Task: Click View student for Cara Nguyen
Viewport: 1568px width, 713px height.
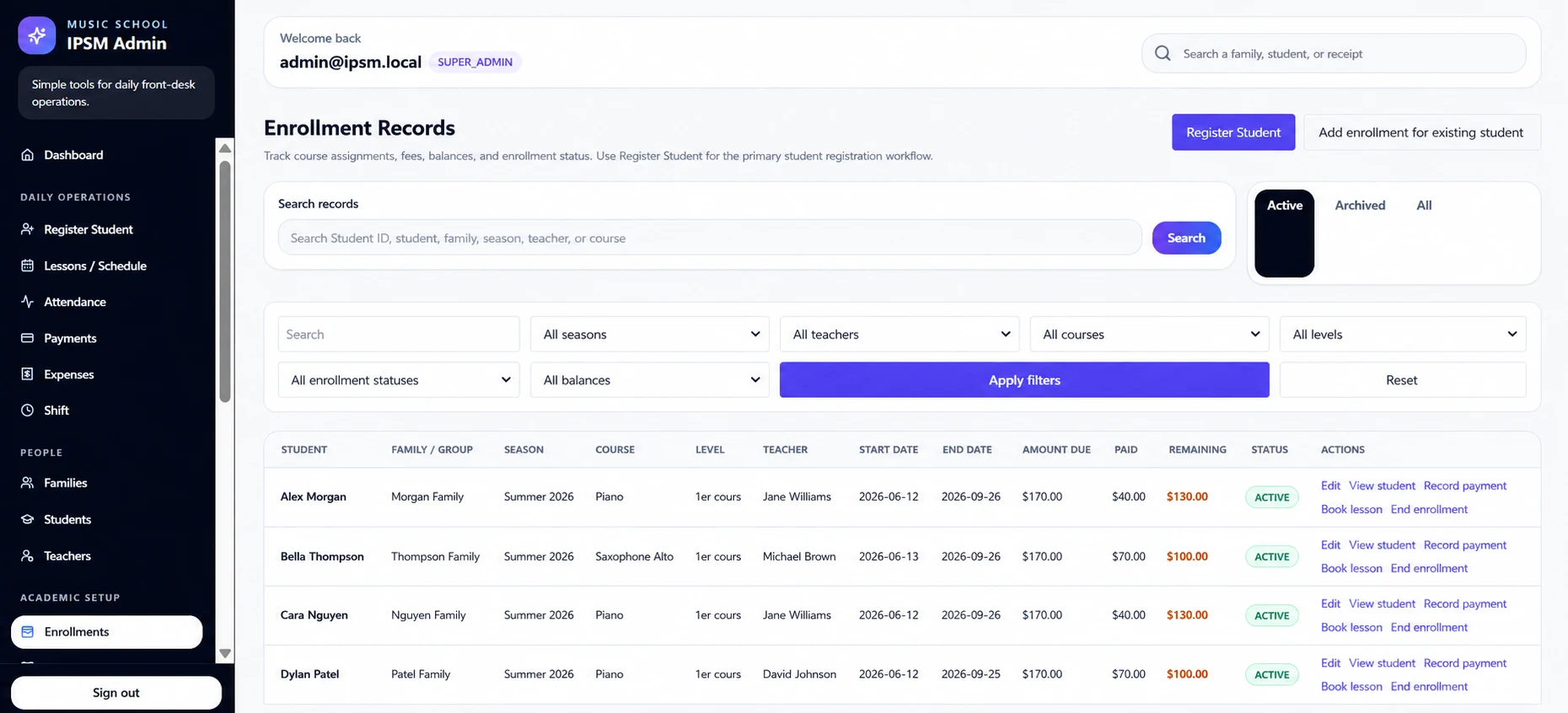Action: click(x=1382, y=603)
